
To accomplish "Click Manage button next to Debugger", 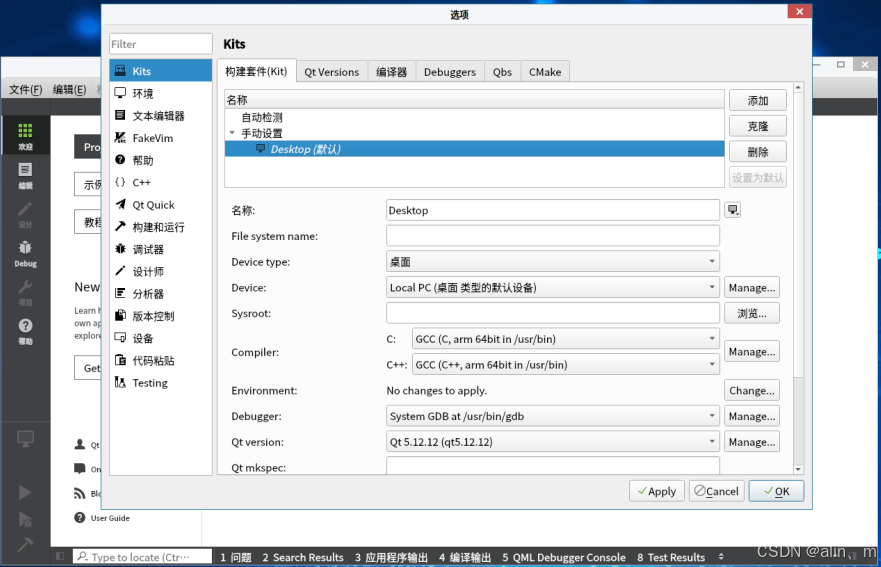I will pyautogui.click(x=752, y=416).
